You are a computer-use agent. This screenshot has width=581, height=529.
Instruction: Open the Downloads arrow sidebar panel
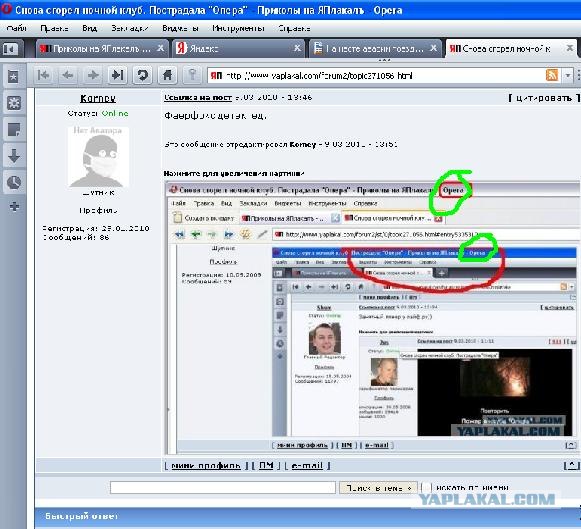pos(14,156)
